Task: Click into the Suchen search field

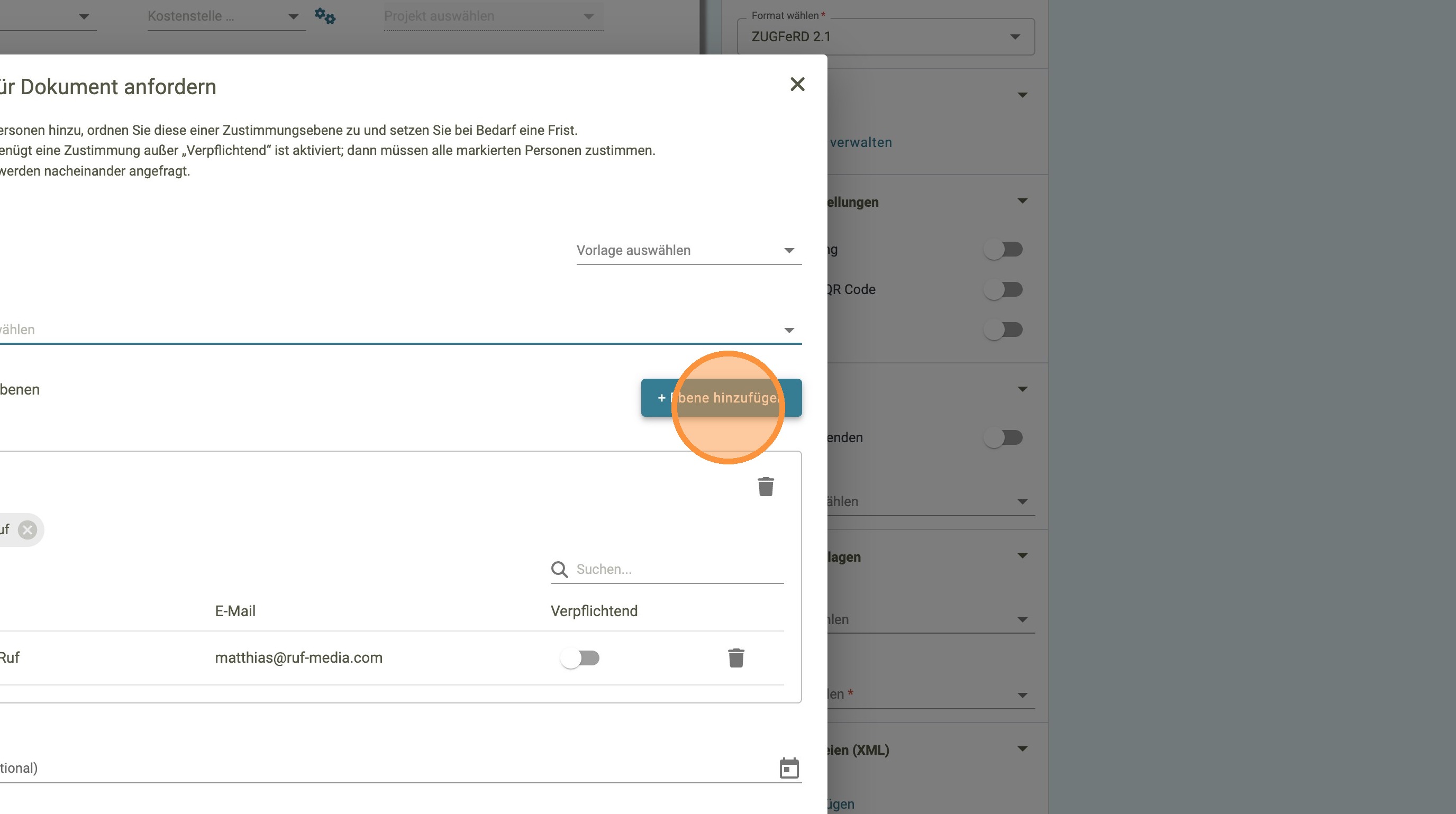Action: pyautogui.click(x=678, y=570)
